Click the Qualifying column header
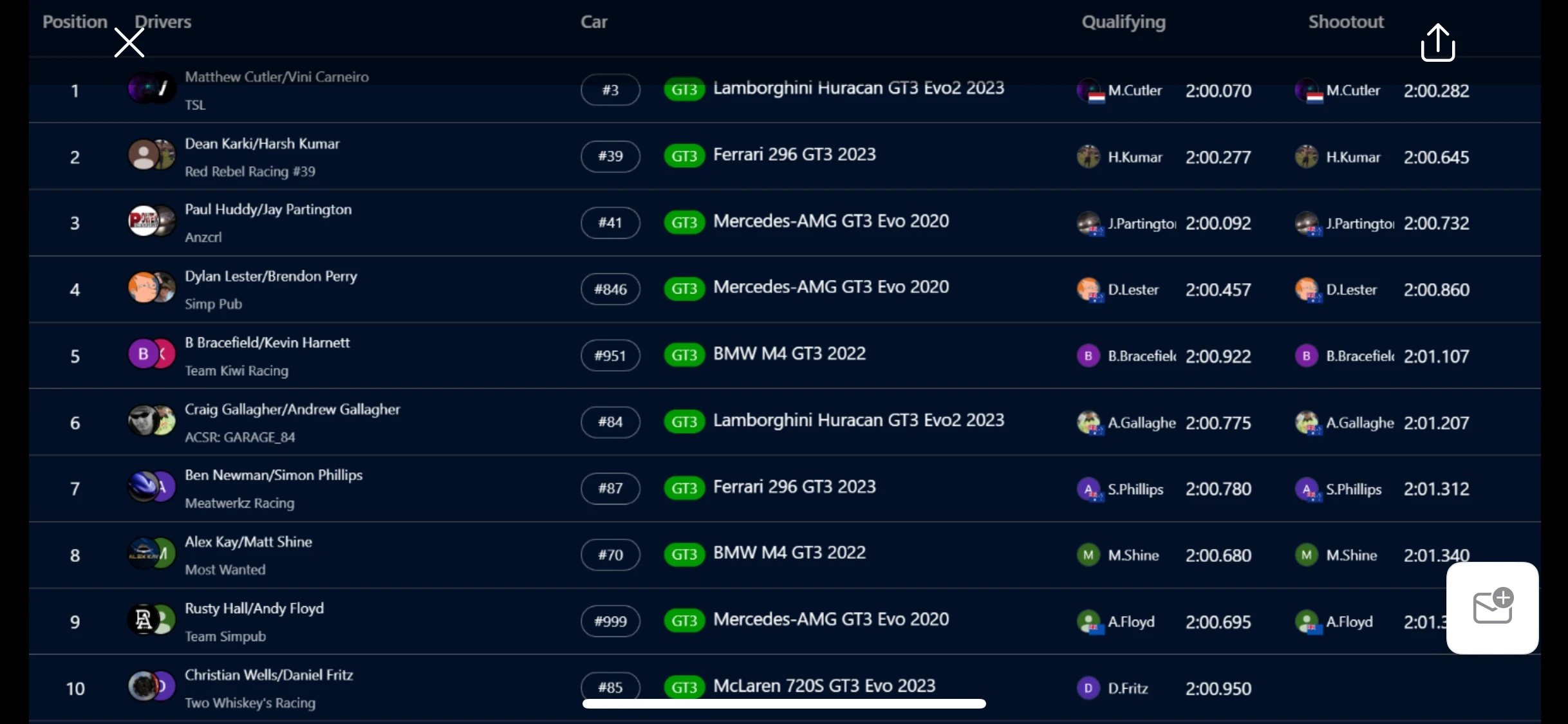Viewport: 1568px width, 724px height. click(1123, 23)
